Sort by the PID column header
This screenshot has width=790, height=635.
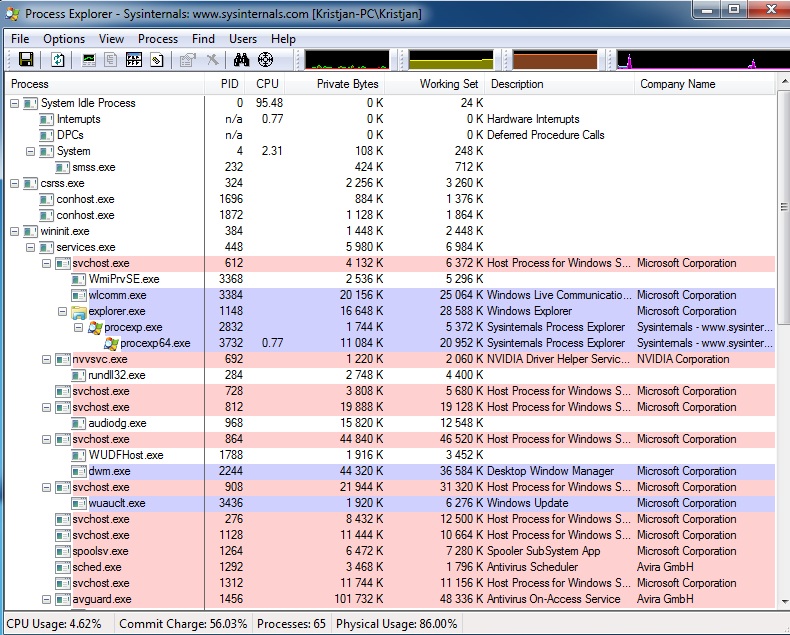225,84
